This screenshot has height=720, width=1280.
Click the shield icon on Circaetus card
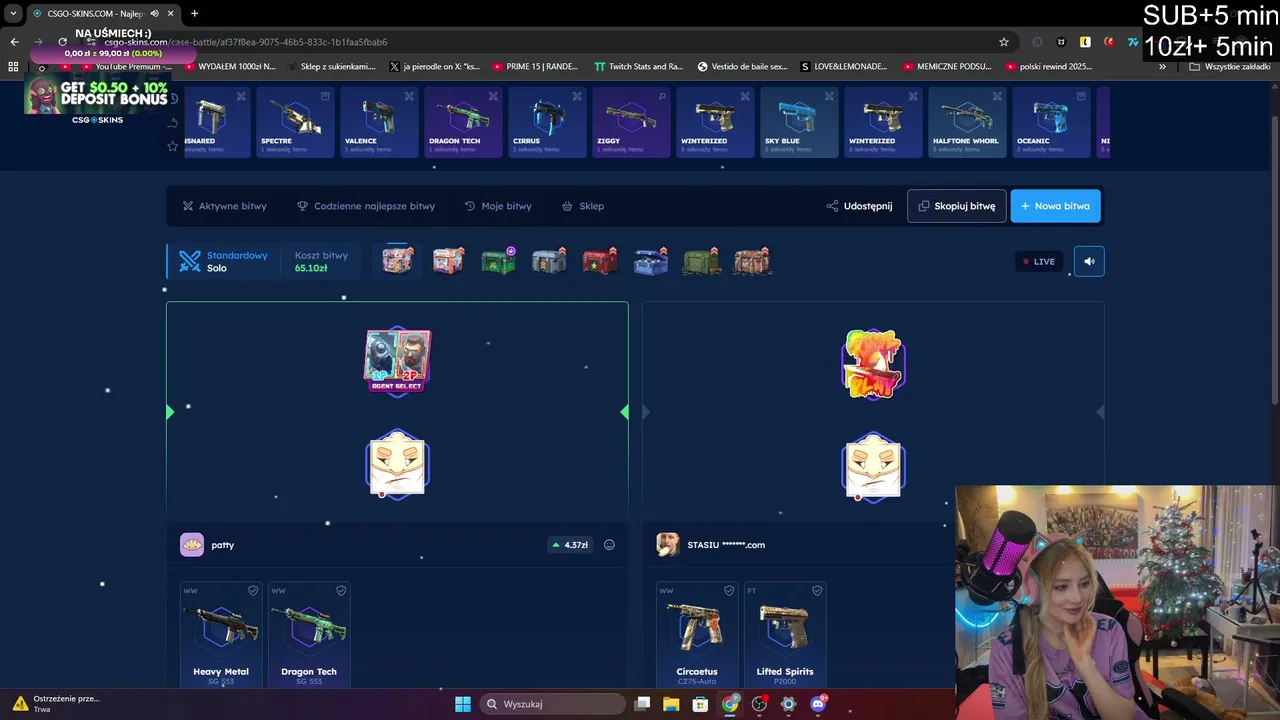[729, 591]
